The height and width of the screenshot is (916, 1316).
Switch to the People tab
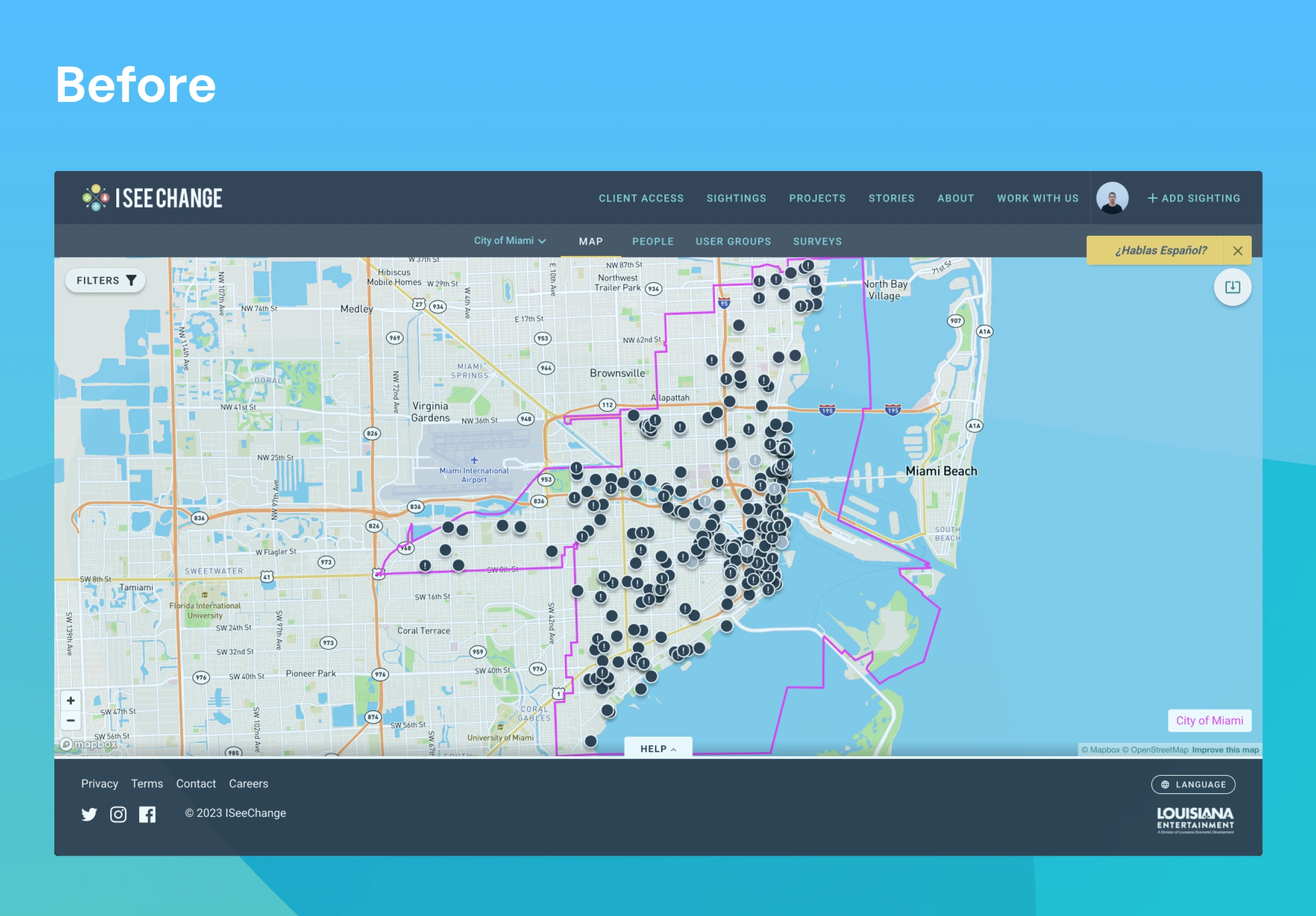[x=653, y=241]
